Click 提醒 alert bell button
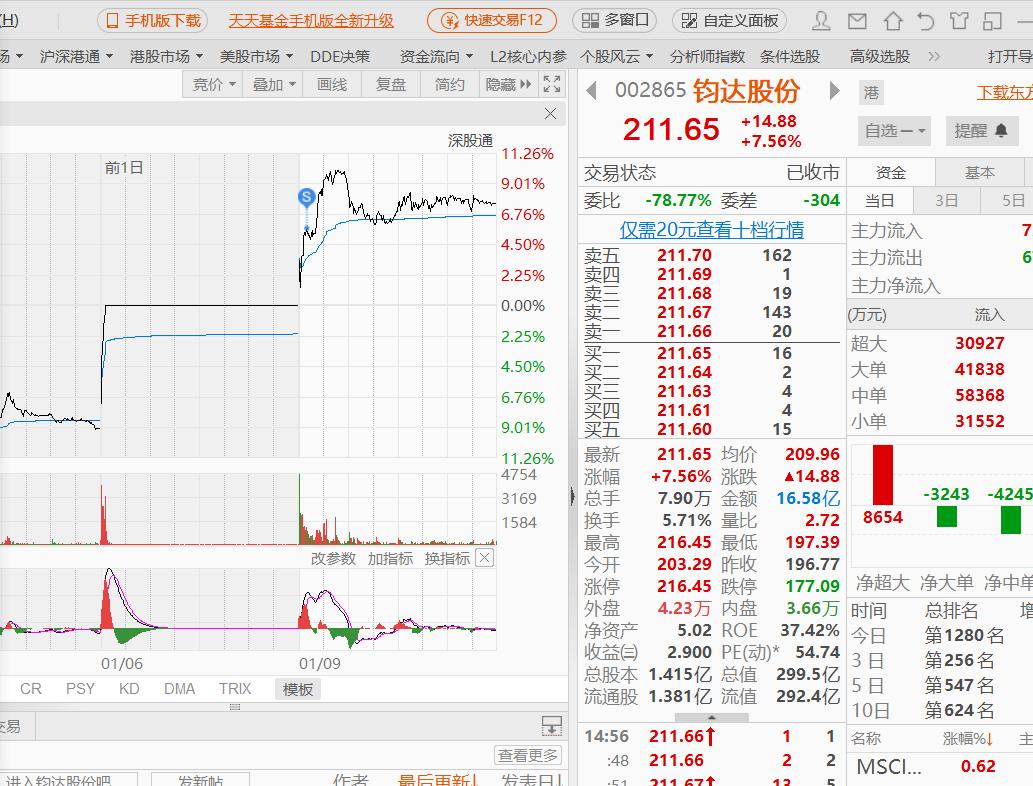Image resolution: width=1033 pixels, height=786 pixels. (982, 131)
